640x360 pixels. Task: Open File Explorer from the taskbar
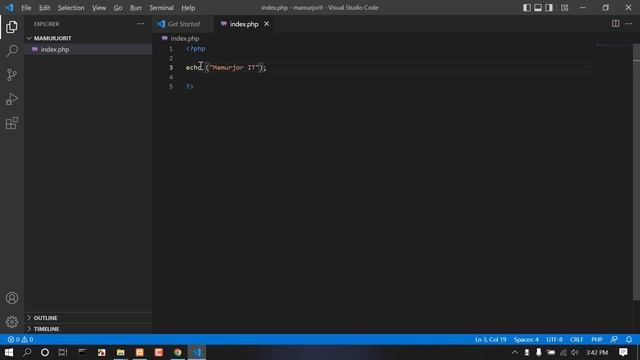click(120, 352)
